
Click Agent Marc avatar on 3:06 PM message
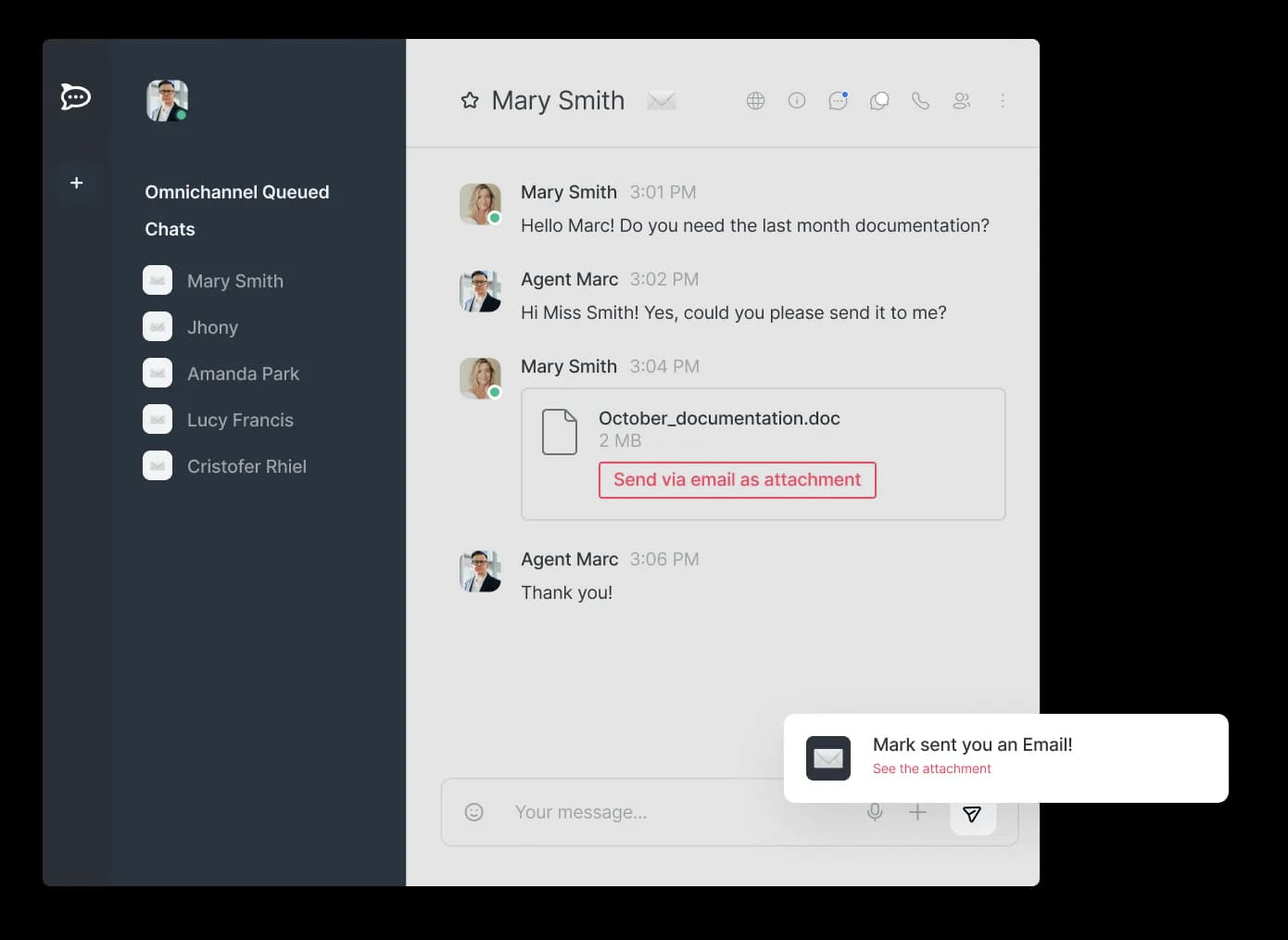(x=480, y=571)
